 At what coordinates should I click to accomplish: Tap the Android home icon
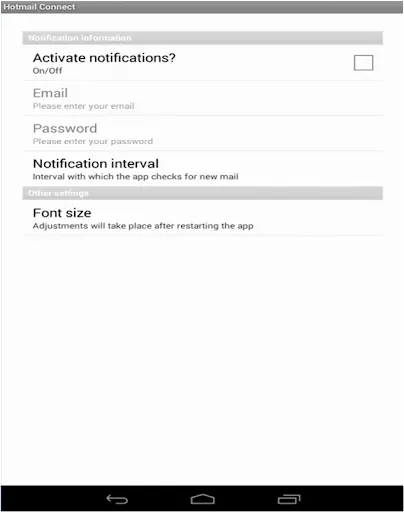[203, 499]
